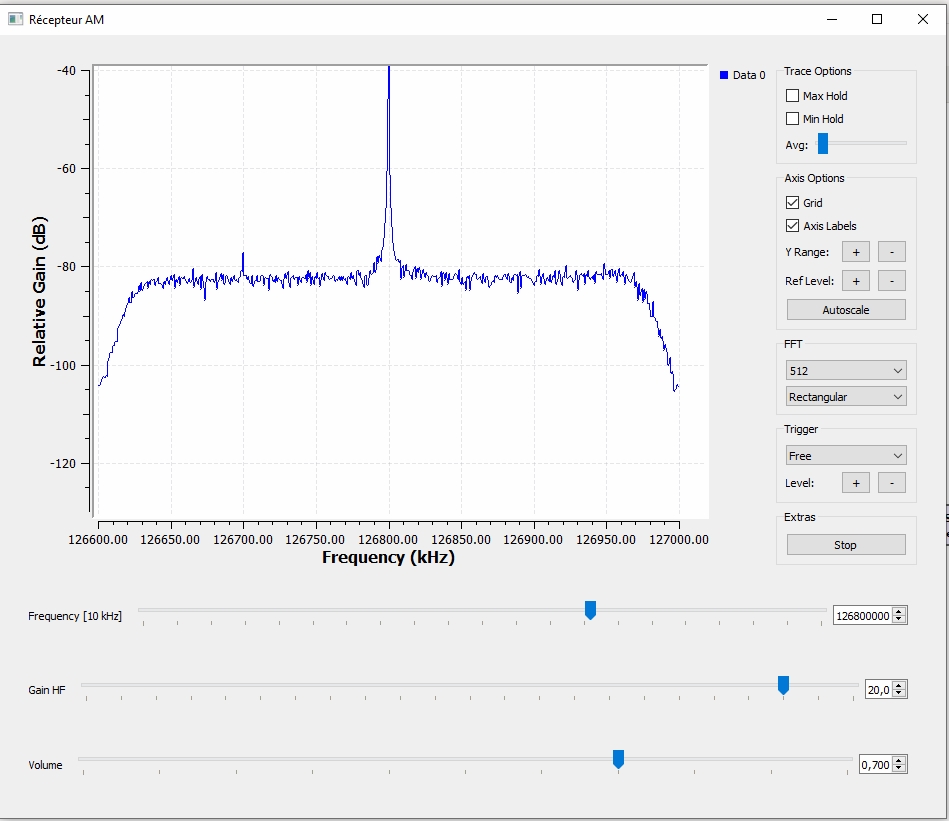Disable the Axis Labels checkbox
The image size is (949, 821).
(x=793, y=226)
